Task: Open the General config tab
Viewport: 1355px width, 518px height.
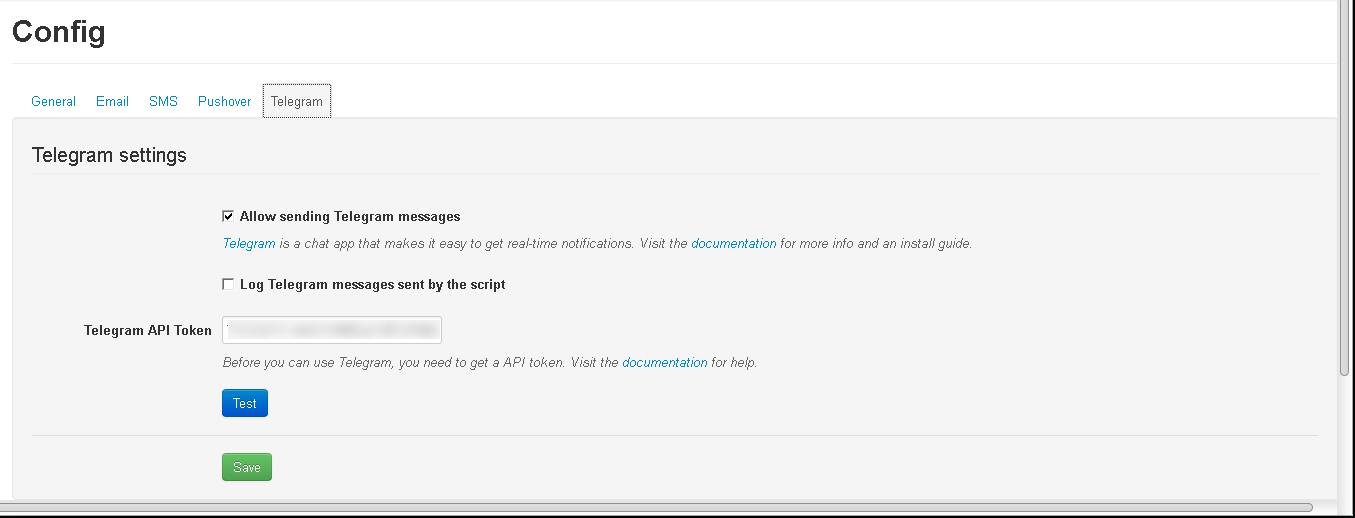Action: [53, 101]
